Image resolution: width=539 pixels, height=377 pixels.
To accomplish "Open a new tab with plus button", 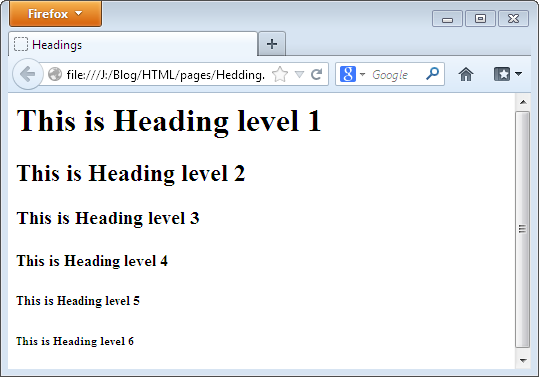I will tap(272, 44).
